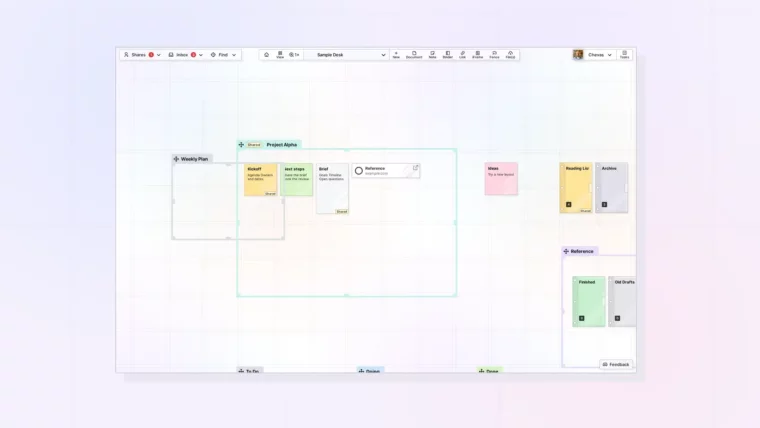The height and width of the screenshot is (428, 760).
Task: Add a Link from the toolbar
Action: point(462,55)
